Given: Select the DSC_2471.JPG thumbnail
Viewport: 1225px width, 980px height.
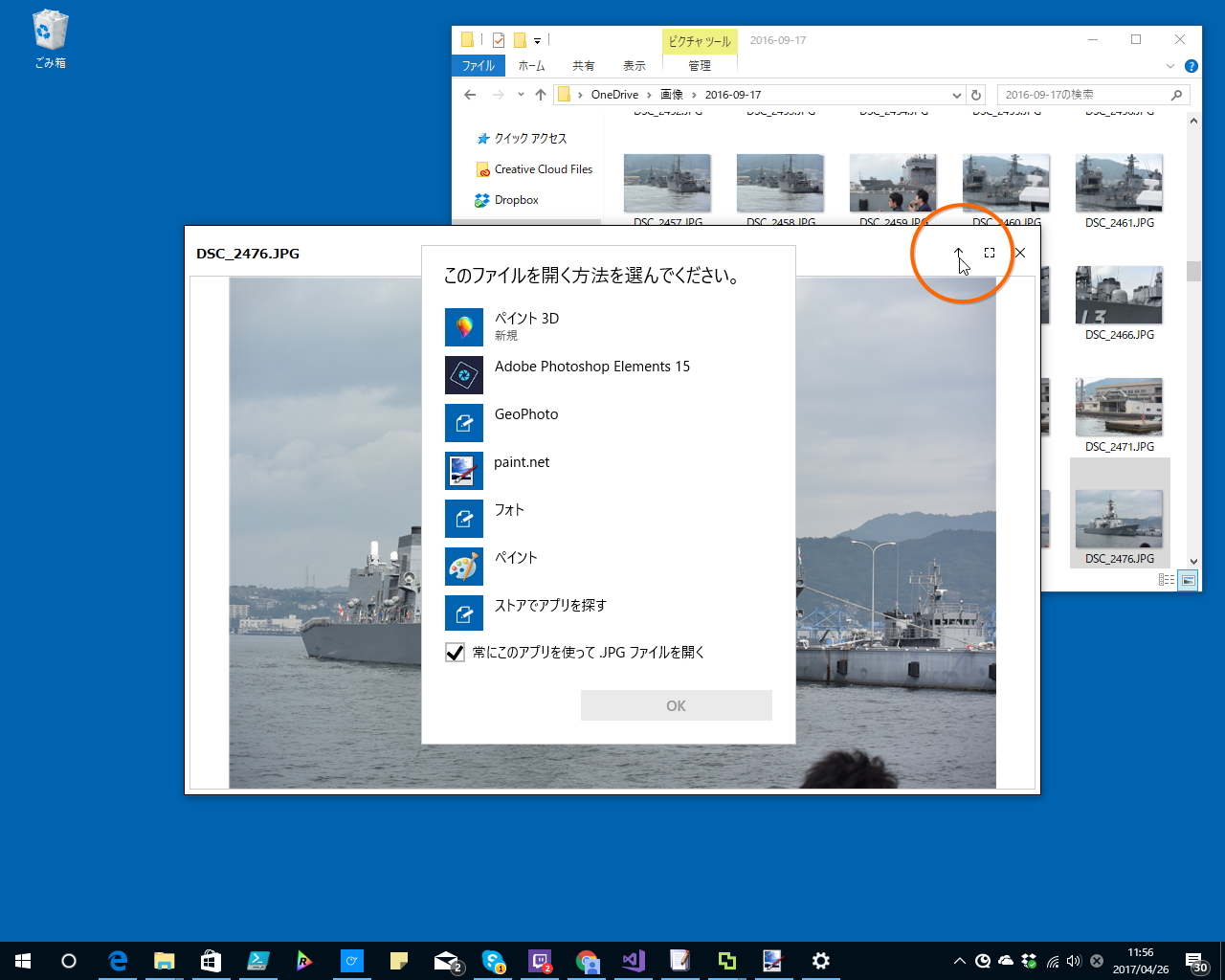Looking at the screenshot, I should [x=1119, y=407].
